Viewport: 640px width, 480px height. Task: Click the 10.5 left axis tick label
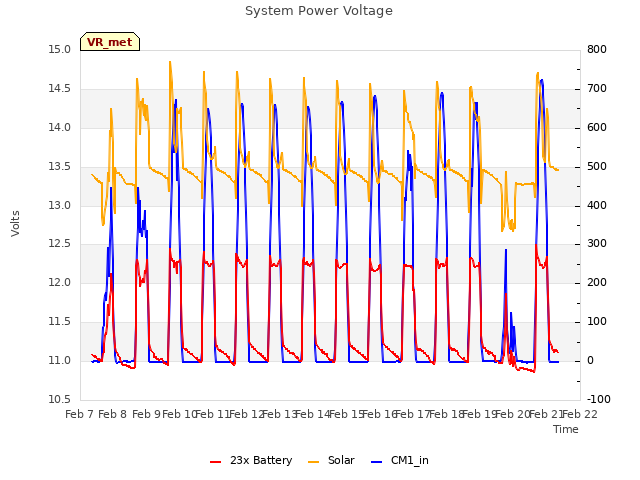tap(60, 399)
